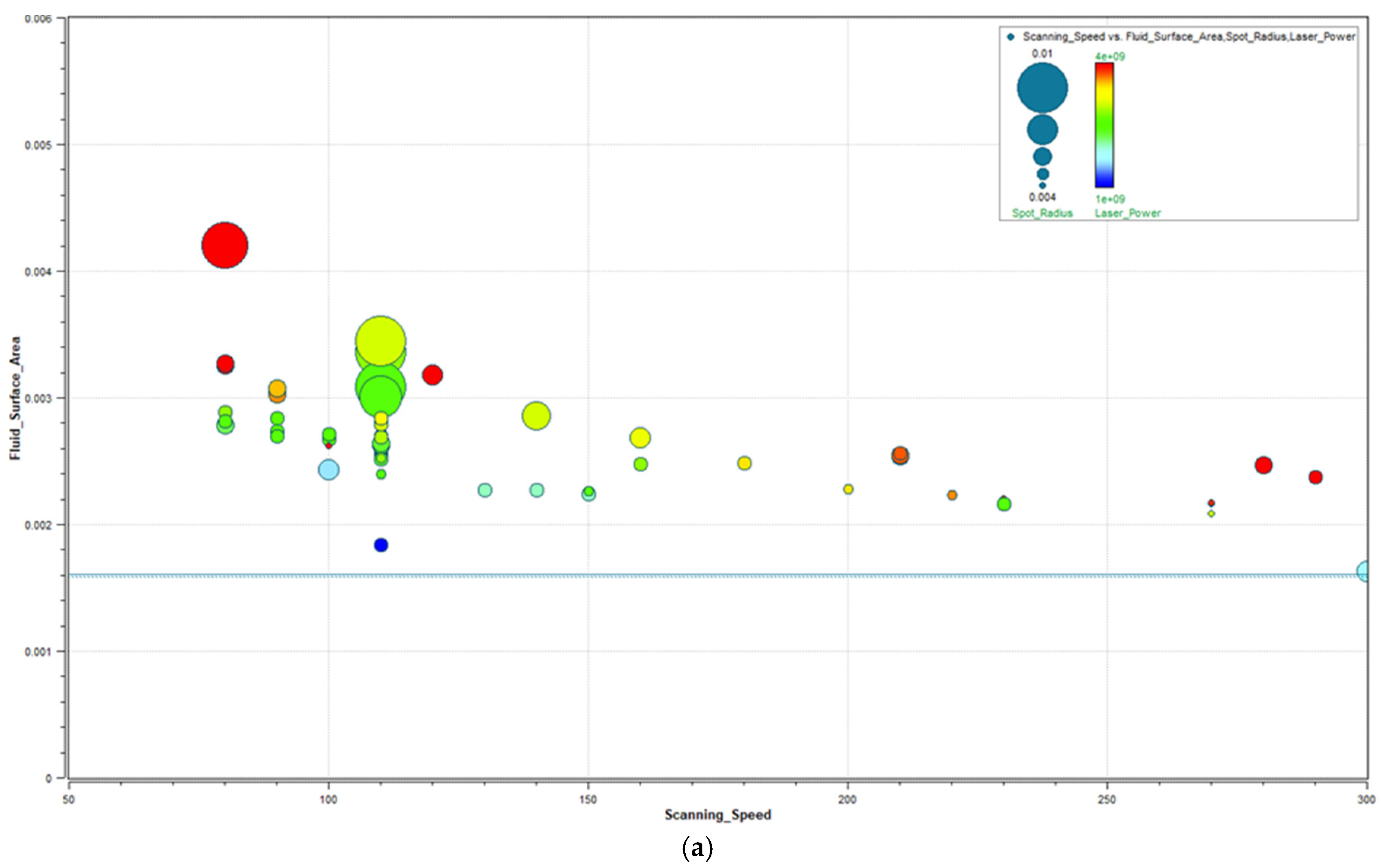1385x868 pixels.
Task: Select the red bubble at speed 290
Action: pyautogui.click(x=1316, y=477)
